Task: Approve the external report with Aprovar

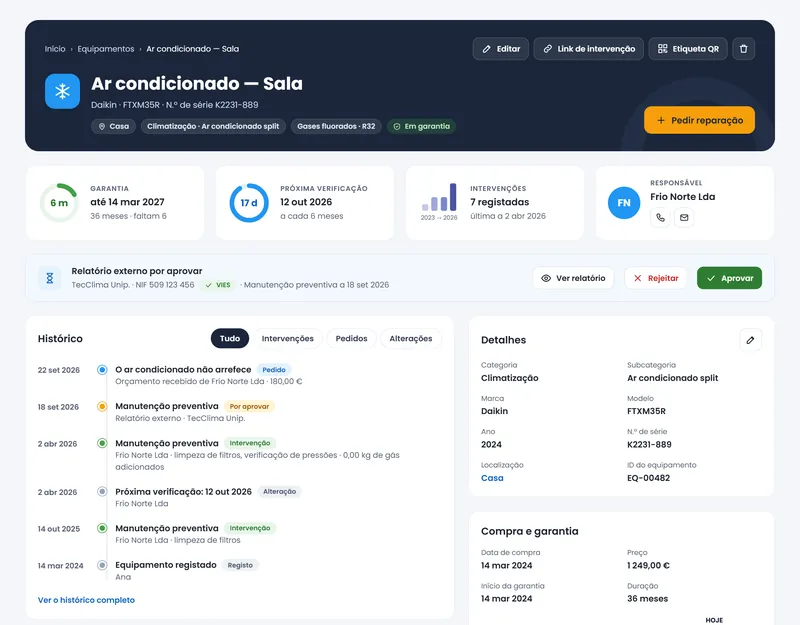Action: click(729, 278)
